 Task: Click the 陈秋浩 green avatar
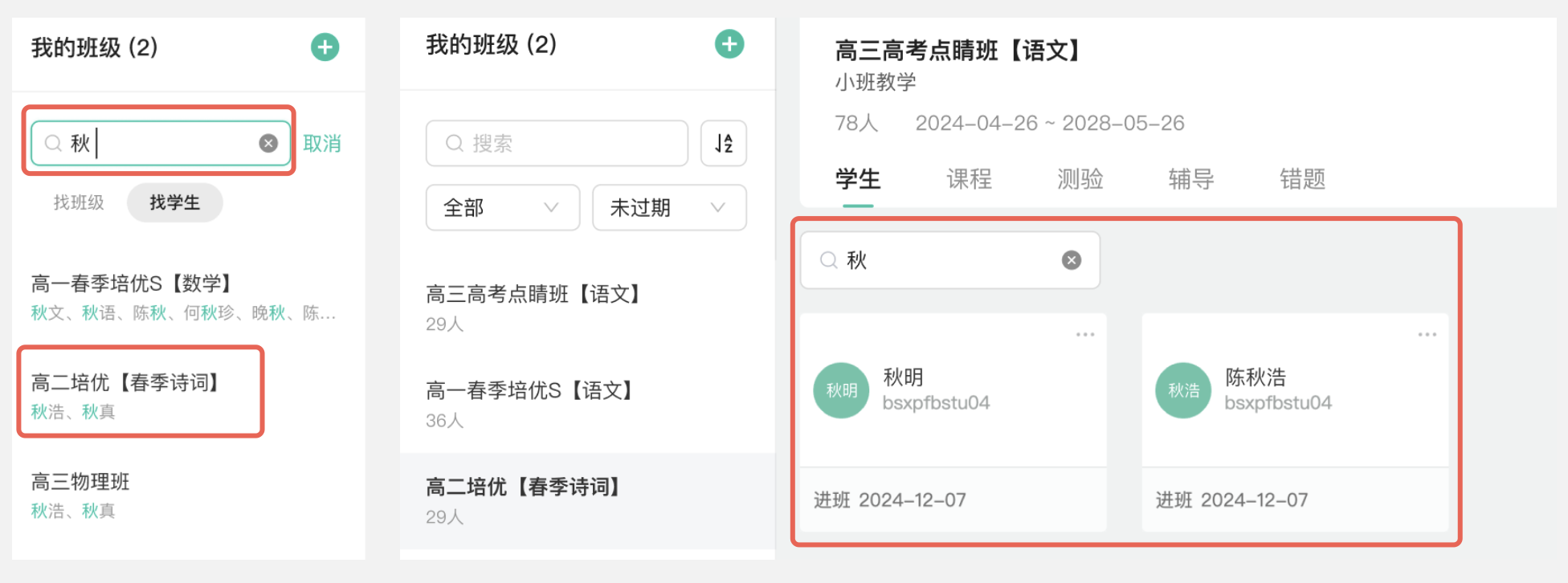click(x=1183, y=390)
